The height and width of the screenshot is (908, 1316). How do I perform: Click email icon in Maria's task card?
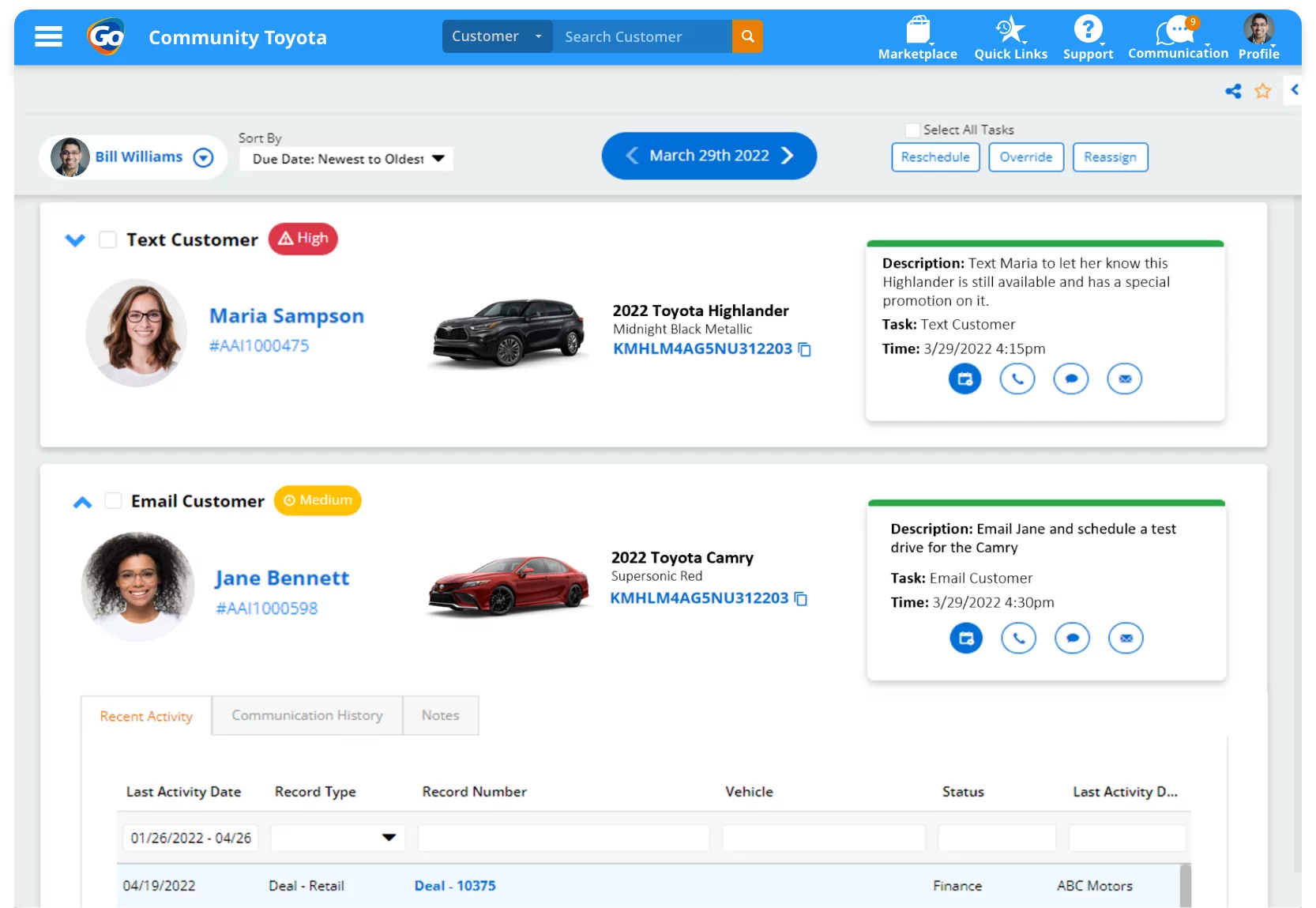[x=1125, y=379]
